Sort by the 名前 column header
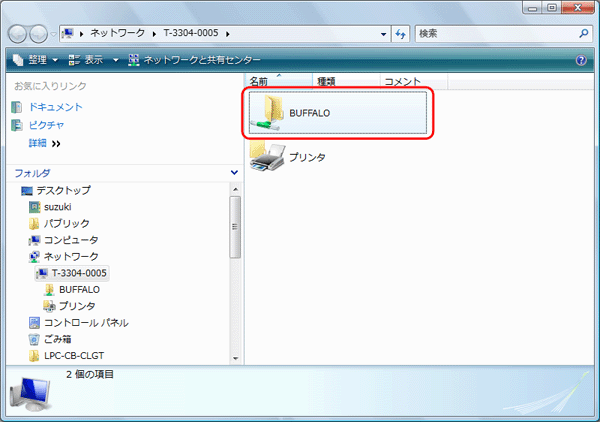Image resolution: width=600 pixels, height=422 pixels. coord(279,81)
